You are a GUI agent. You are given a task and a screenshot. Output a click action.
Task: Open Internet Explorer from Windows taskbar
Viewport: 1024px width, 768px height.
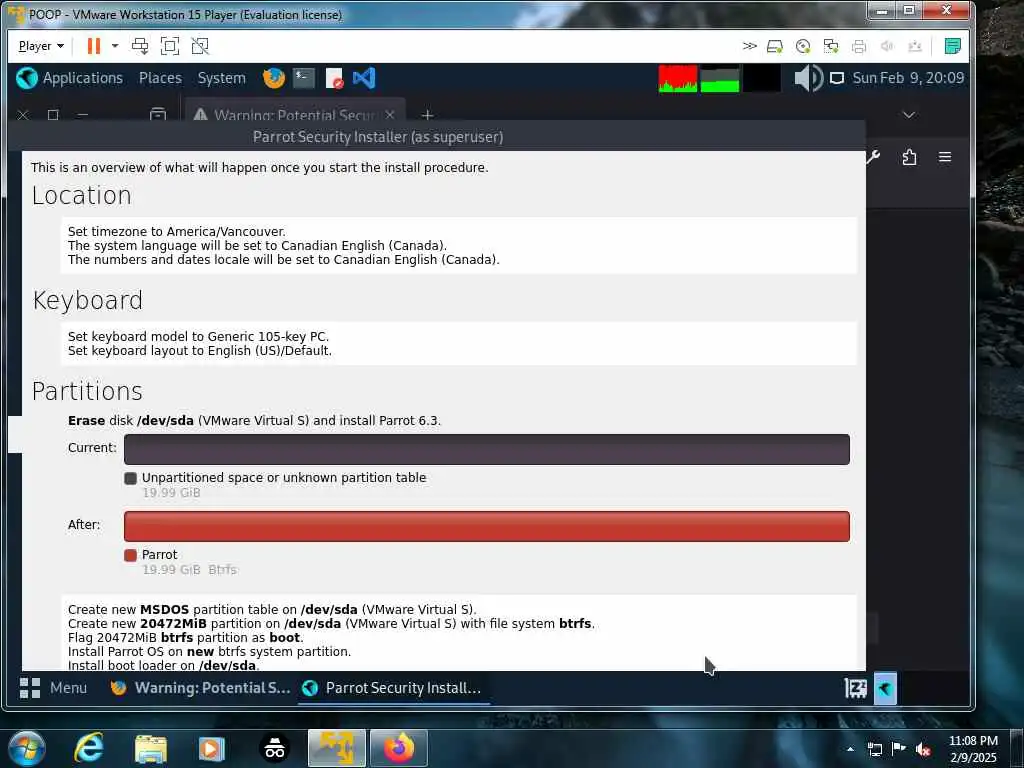click(x=89, y=748)
